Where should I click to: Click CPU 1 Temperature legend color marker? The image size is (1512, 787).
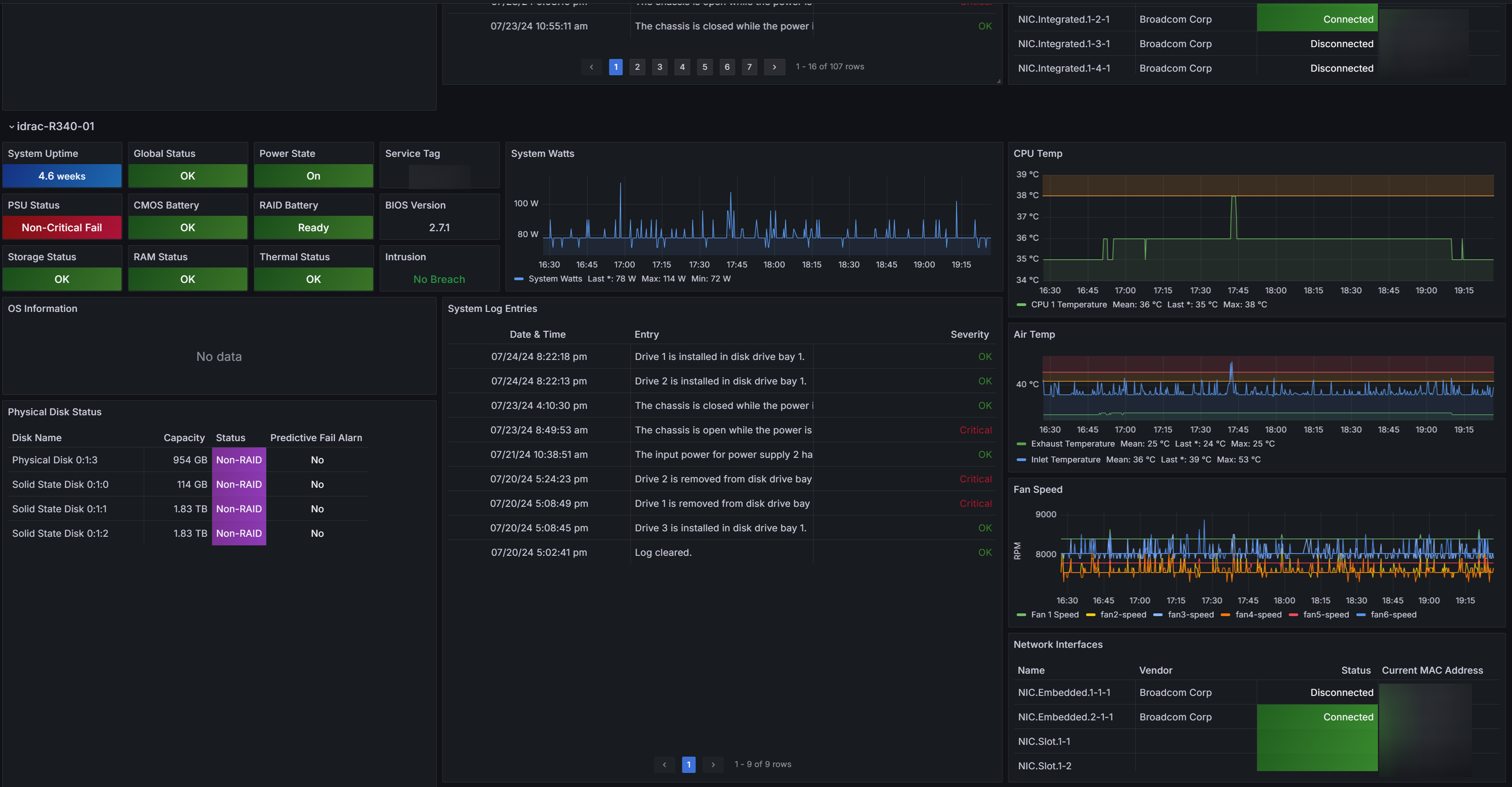pyautogui.click(x=1021, y=305)
